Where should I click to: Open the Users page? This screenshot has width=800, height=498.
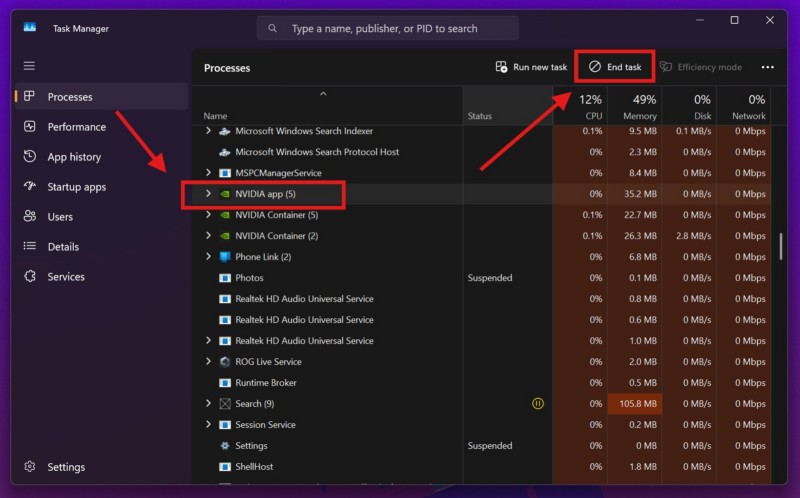pyautogui.click(x=60, y=217)
